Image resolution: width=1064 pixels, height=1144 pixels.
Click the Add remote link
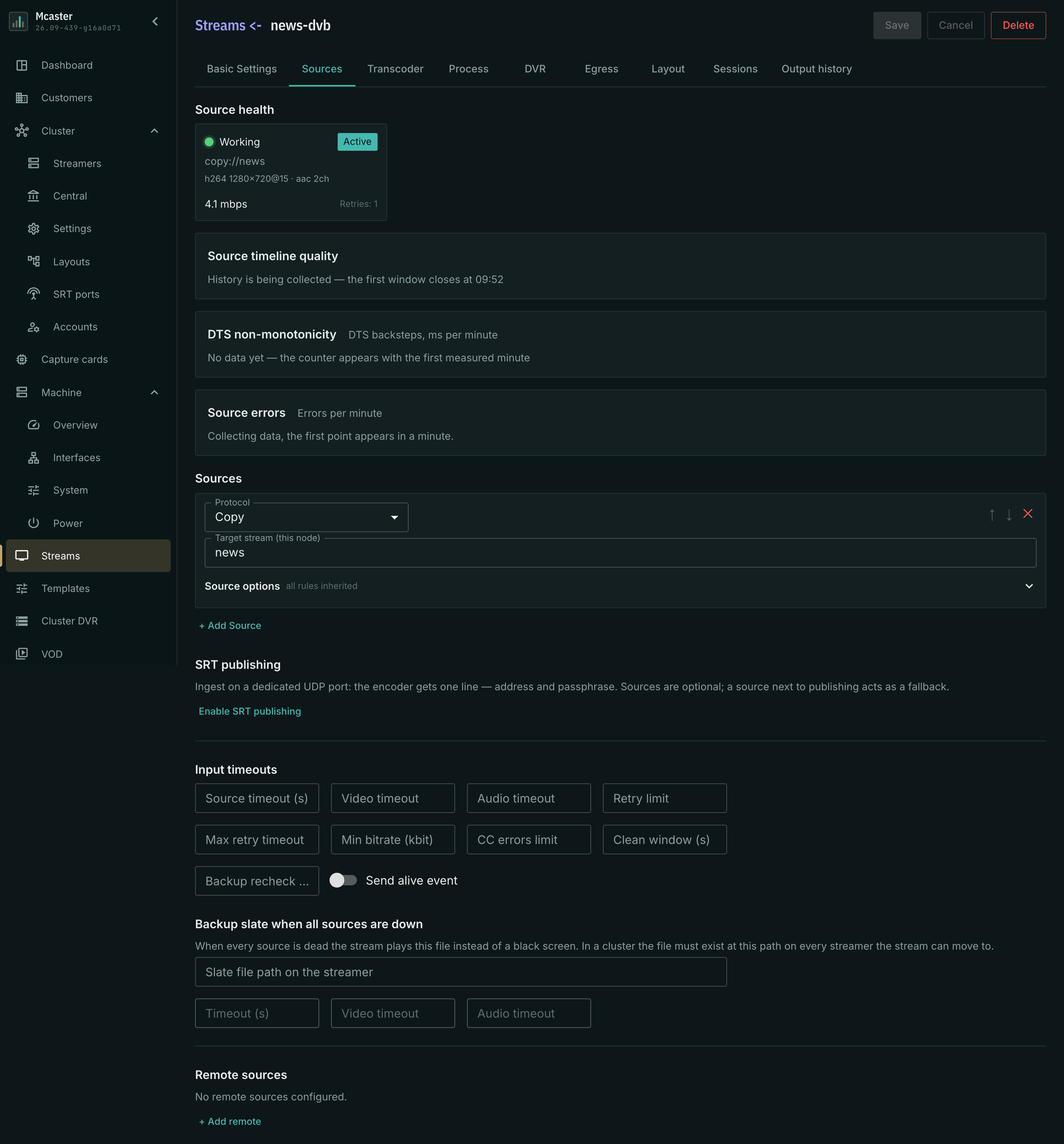tap(230, 1121)
